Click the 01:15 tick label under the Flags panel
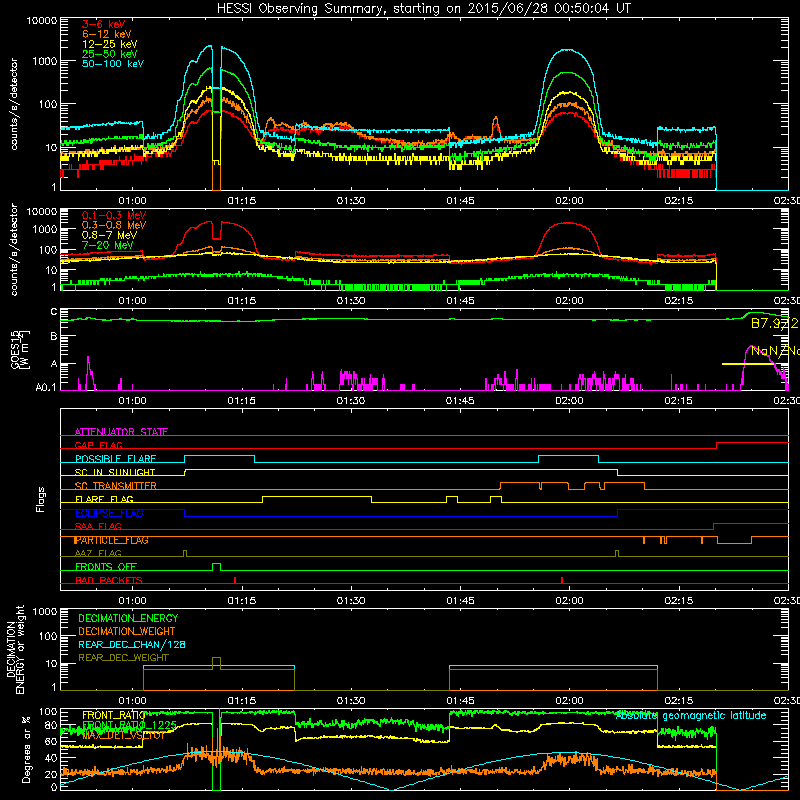Image resolution: width=800 pixels, height=800 pixels. coord(241,601)
